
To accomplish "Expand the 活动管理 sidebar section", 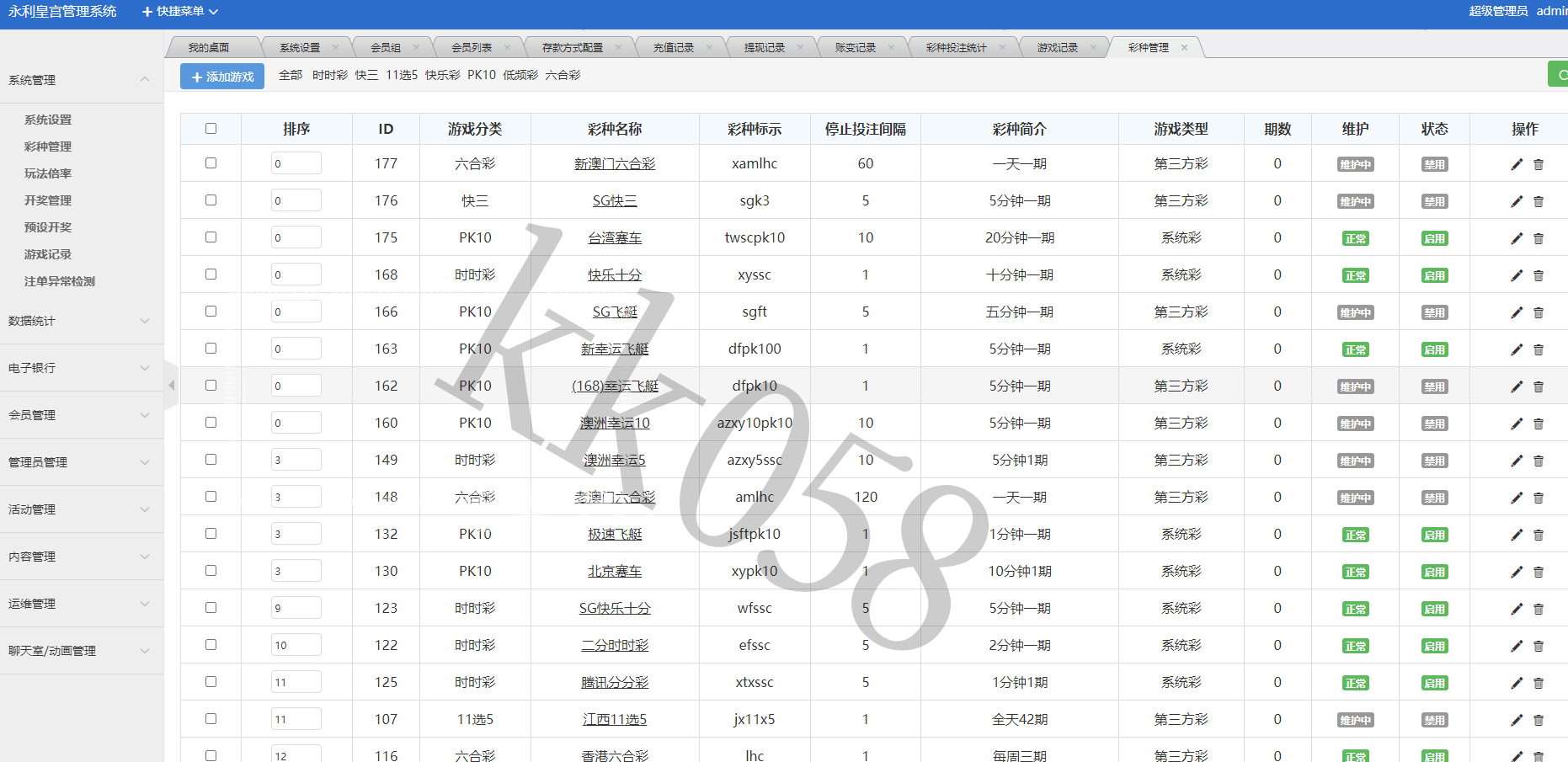I will [81, 509].
